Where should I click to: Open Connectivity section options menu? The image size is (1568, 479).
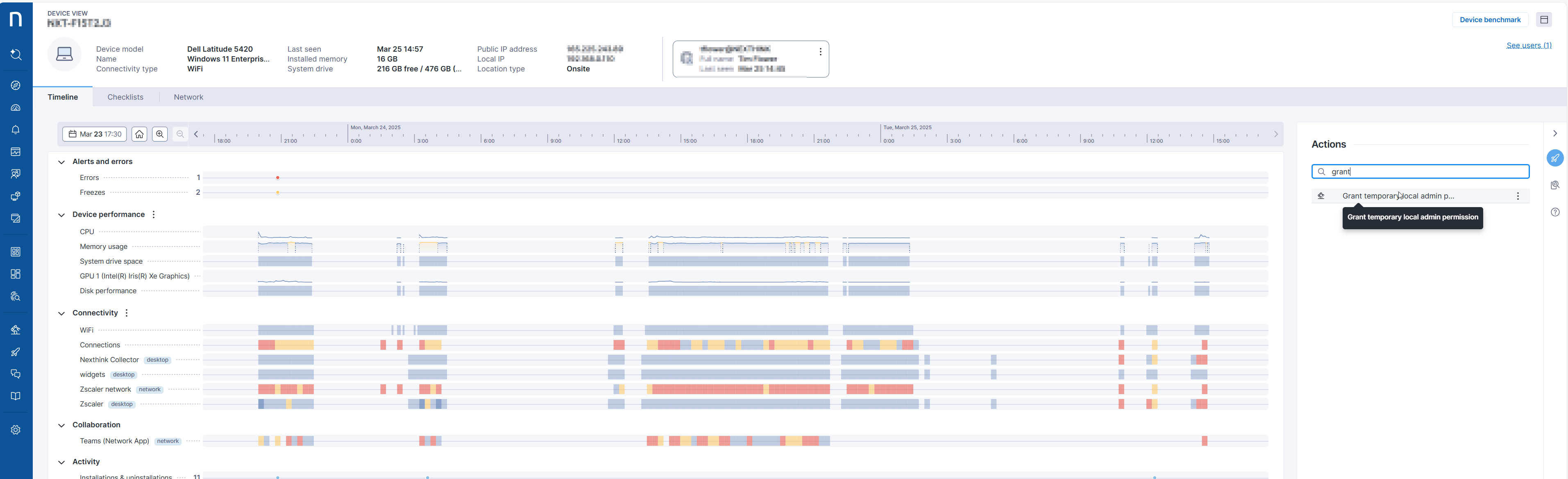click(x=127, y=313)
